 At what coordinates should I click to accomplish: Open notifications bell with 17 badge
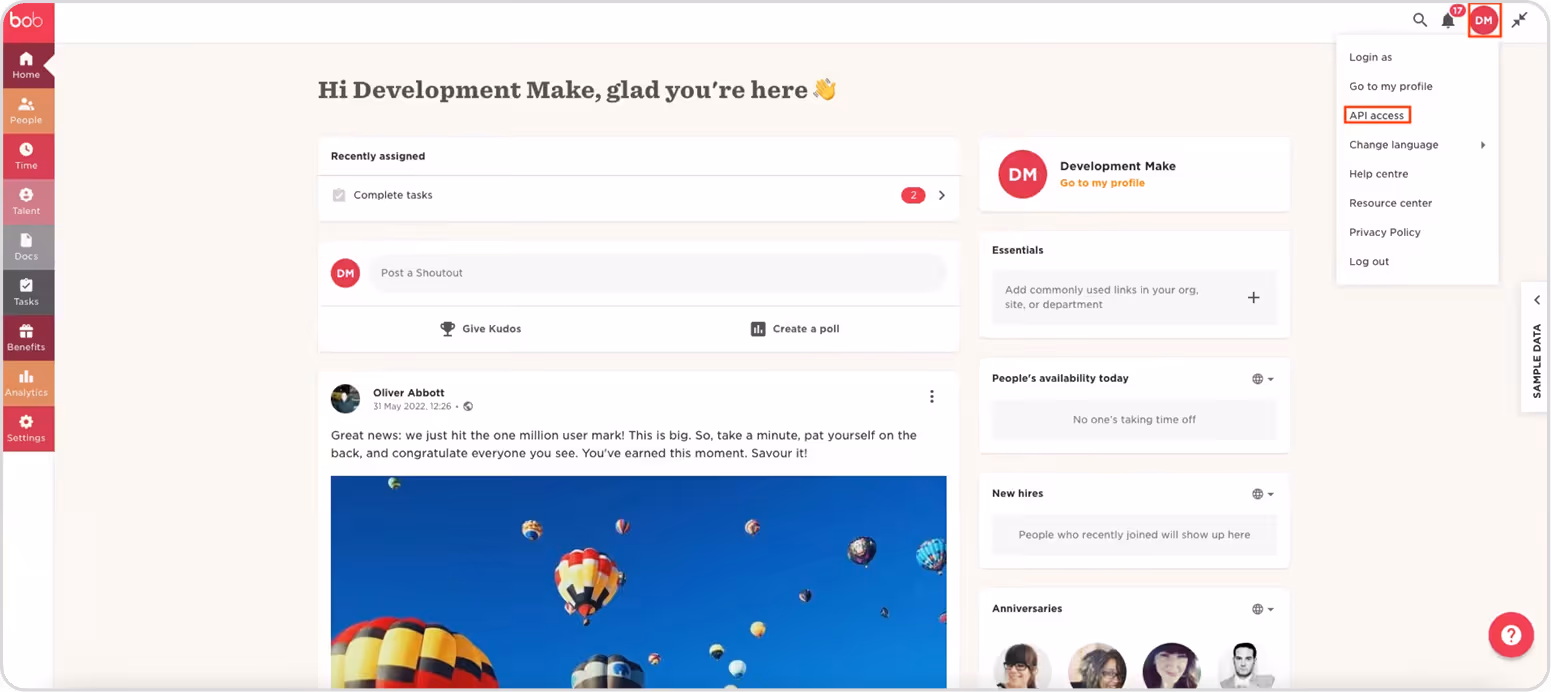1449,19
